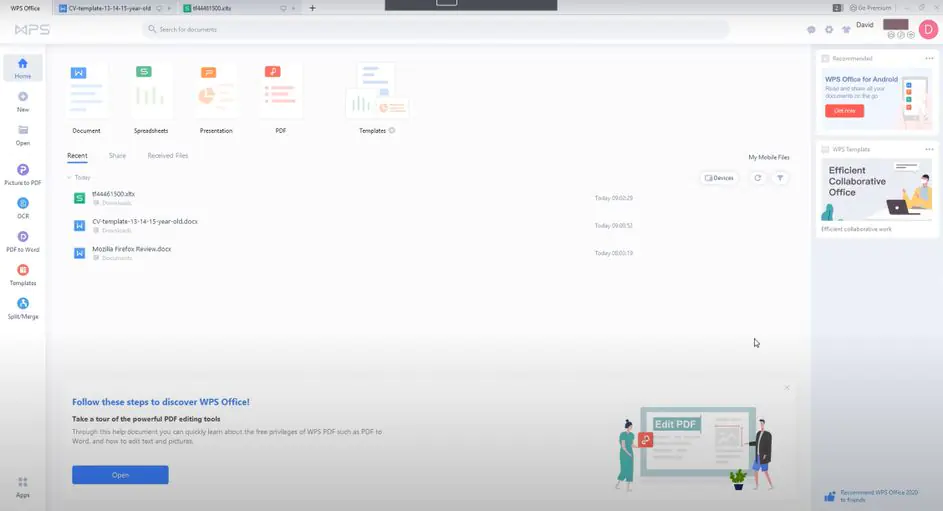
Task: Click the small arrow on the tf44461500.xltx tab
Action: click(x=293, y=8)
